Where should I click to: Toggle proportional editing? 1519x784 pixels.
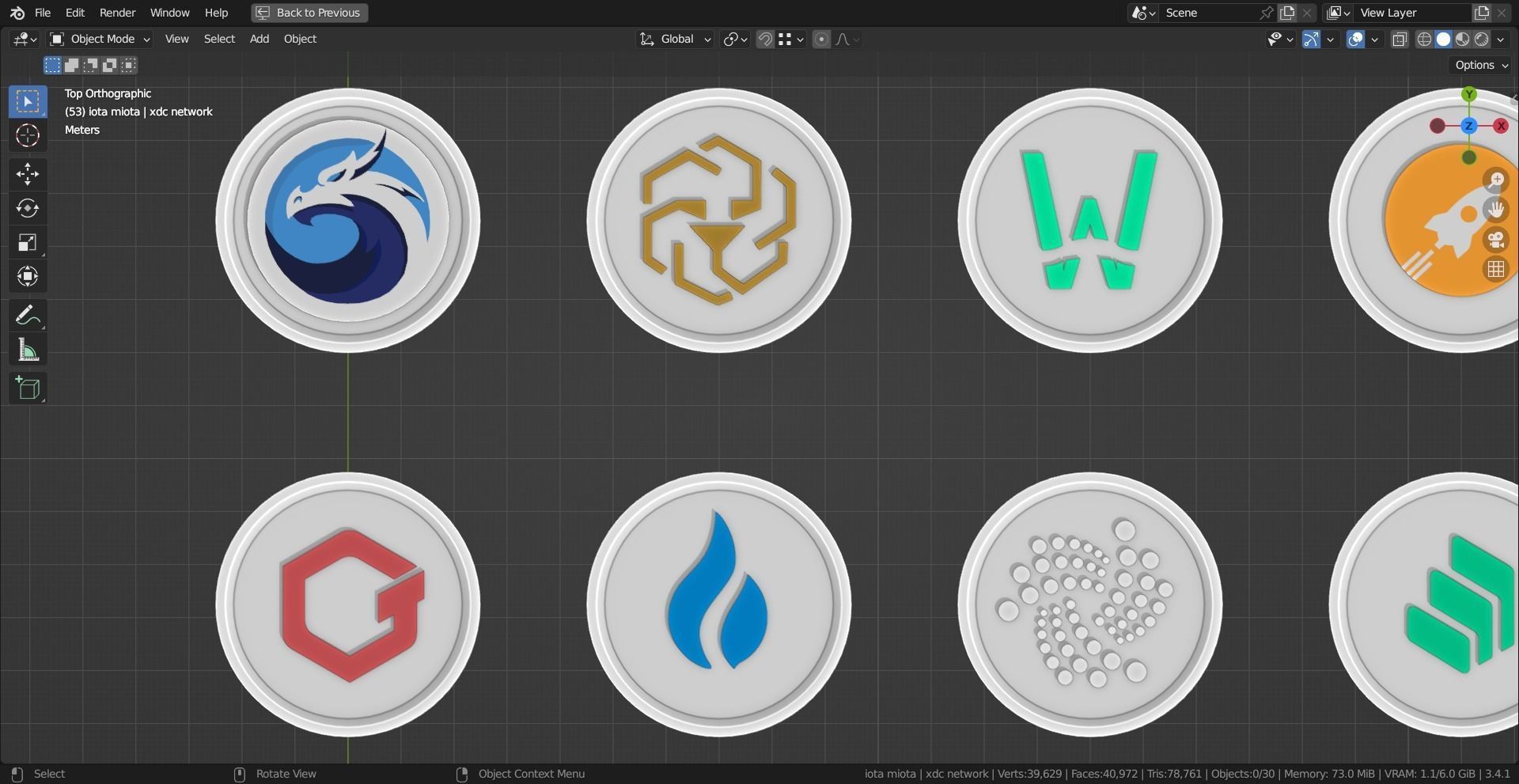[821, 39]
